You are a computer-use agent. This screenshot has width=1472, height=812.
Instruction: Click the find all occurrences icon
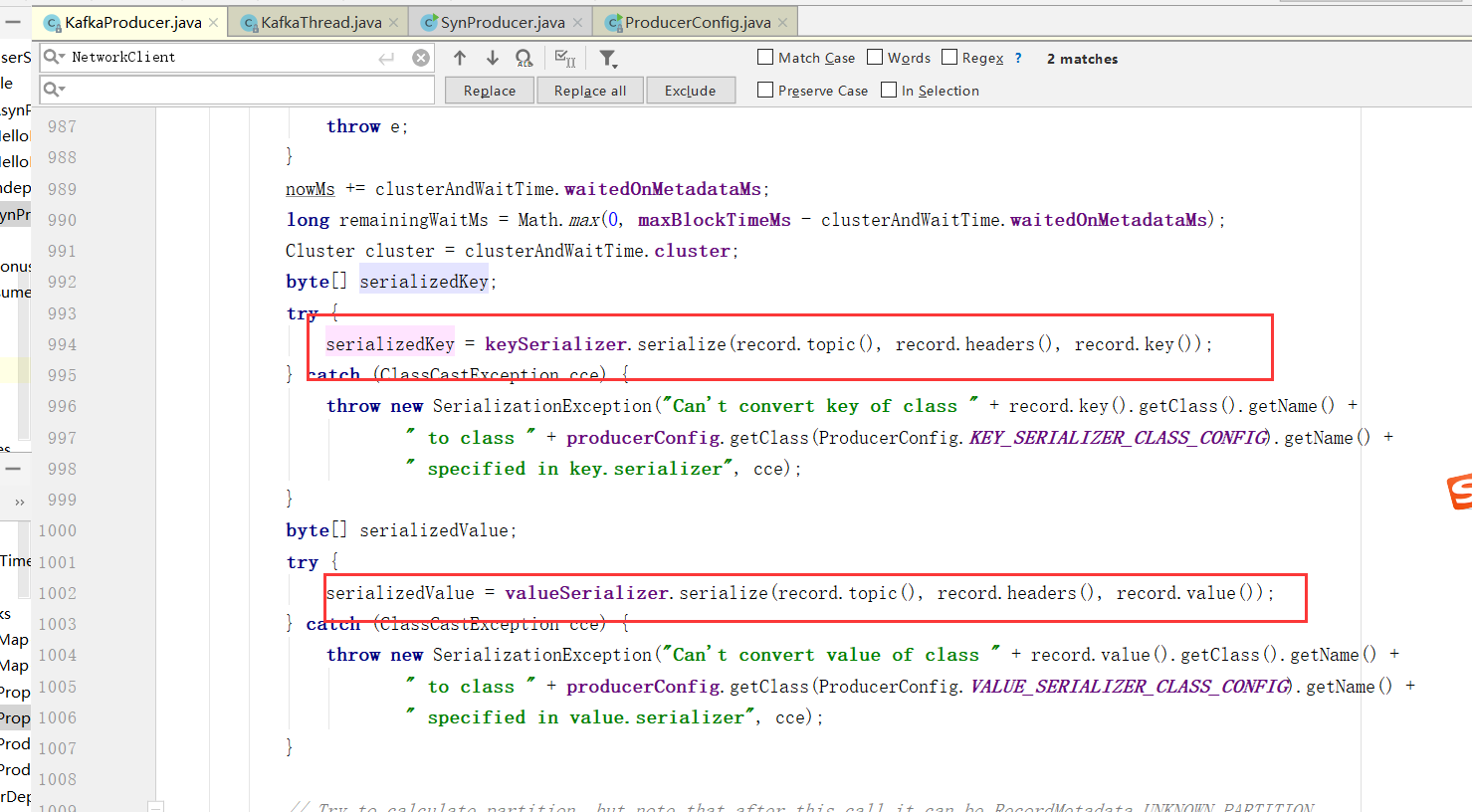click(x=525, y=59)
